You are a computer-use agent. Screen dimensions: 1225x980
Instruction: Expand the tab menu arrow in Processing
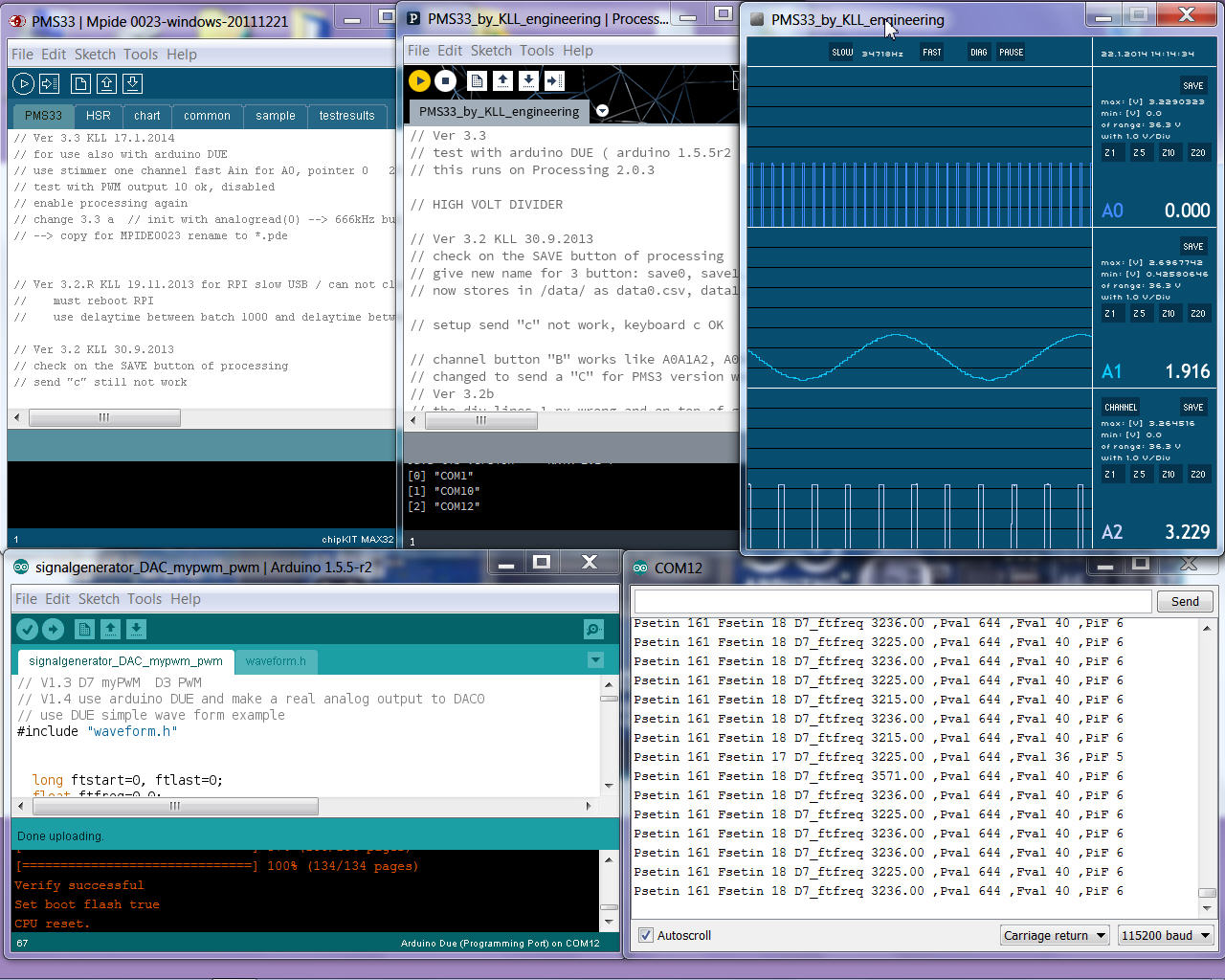(x=602, y=111)
